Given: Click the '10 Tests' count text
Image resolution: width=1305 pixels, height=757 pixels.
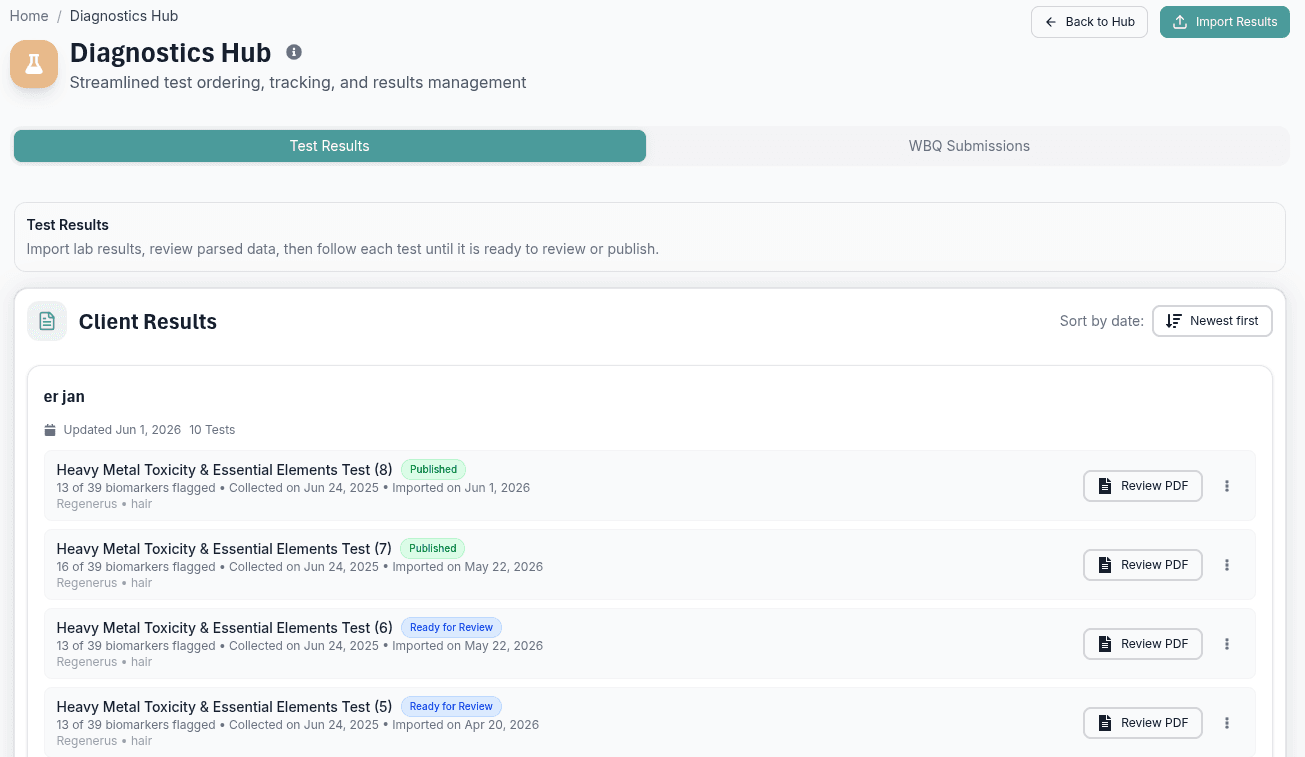Looking at the screenshot, I should click(x=212, y=430).
